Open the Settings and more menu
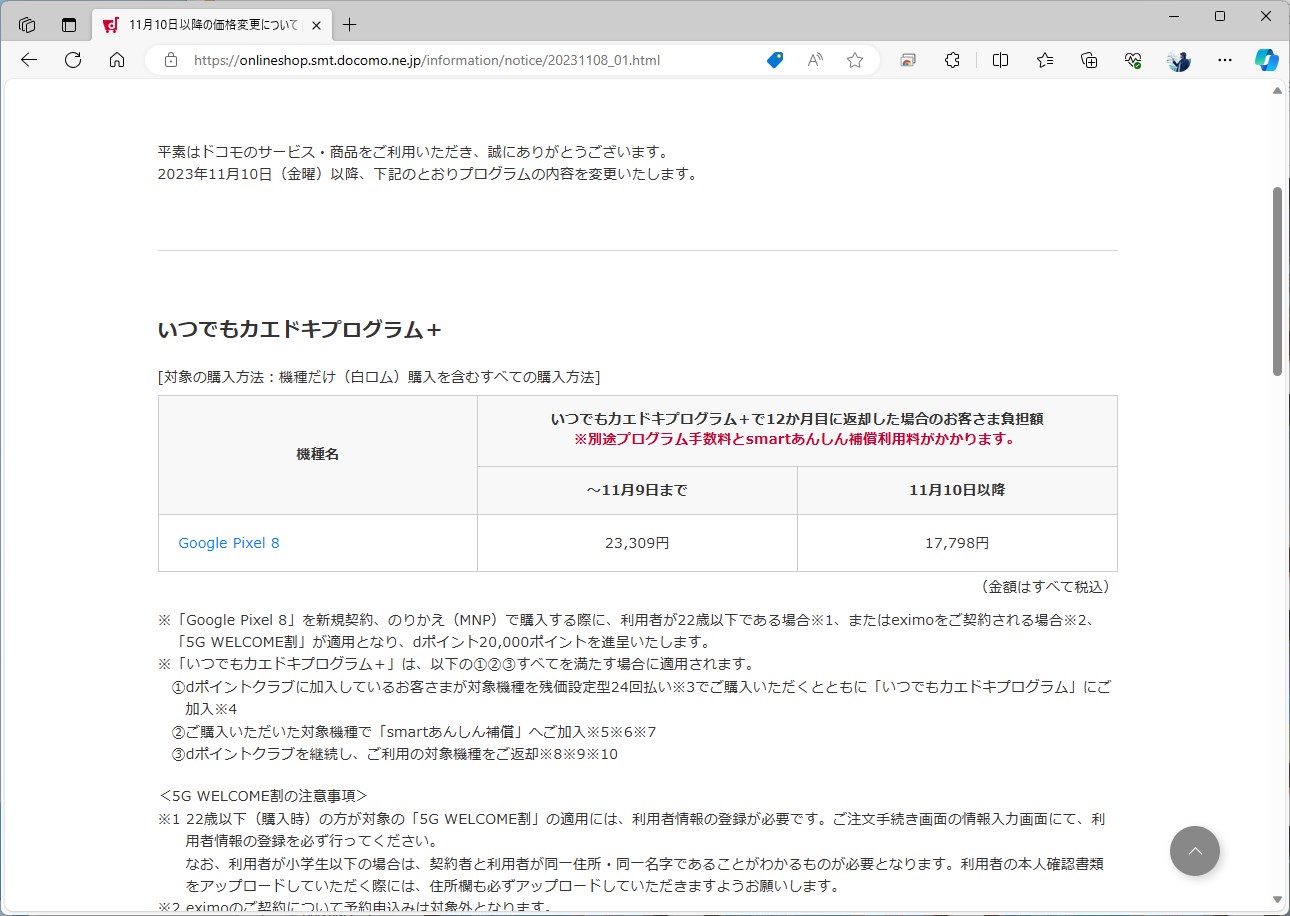Screen dimensions: 1290x916 click(x=1224, y=60)
